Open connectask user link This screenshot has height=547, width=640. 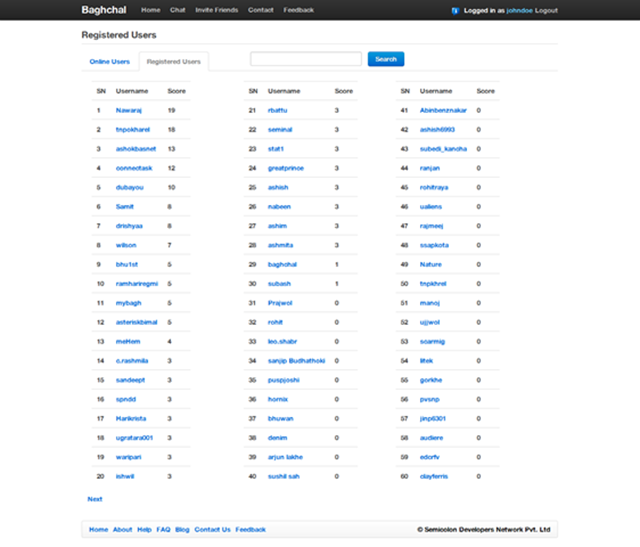pos(134,168)
